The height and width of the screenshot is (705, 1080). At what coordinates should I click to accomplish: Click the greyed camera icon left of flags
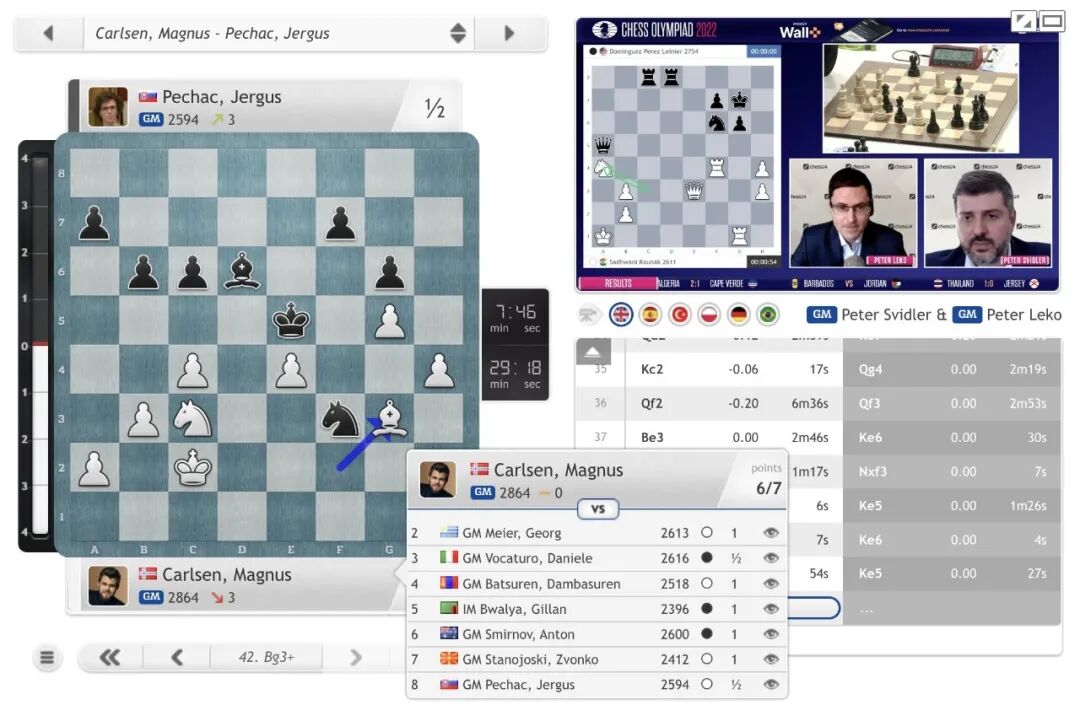pos(588,315)
